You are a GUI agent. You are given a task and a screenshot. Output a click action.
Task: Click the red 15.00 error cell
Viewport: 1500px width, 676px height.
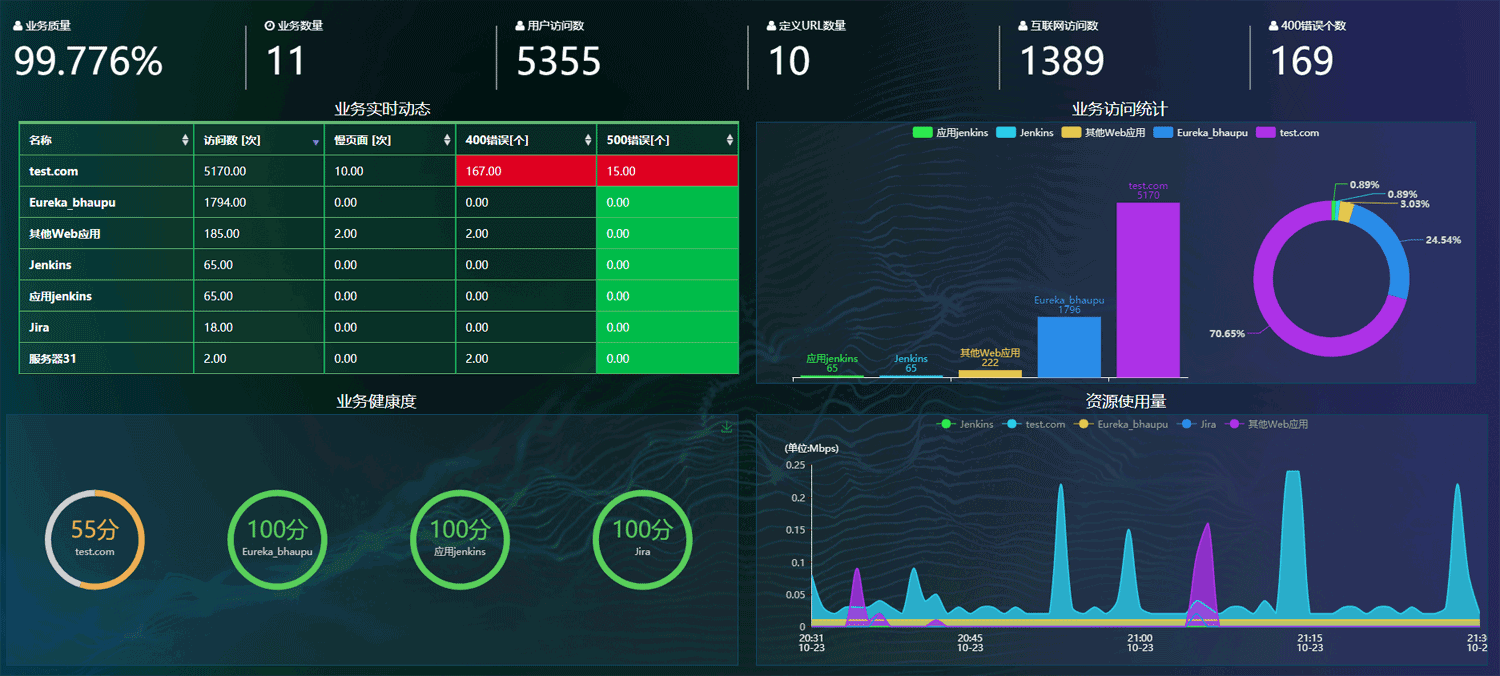668,171
